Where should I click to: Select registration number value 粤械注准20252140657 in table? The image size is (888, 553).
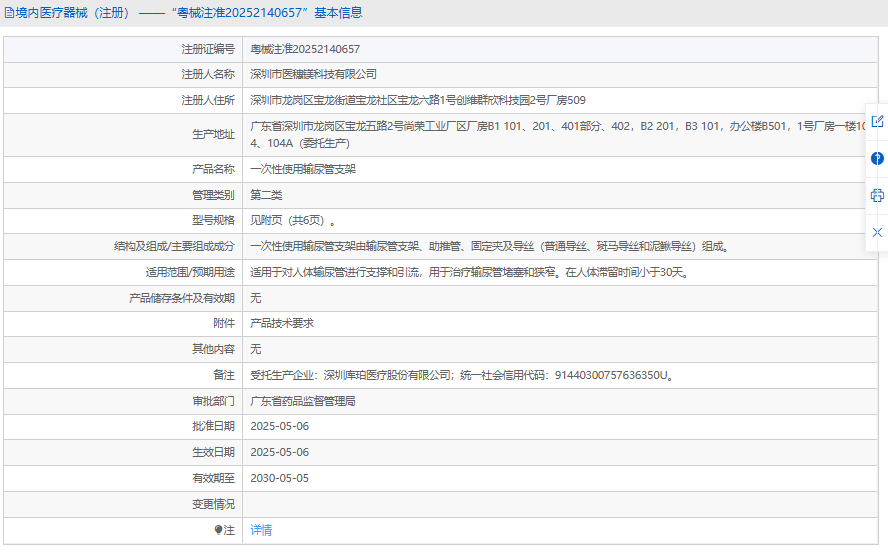[305, 49]
